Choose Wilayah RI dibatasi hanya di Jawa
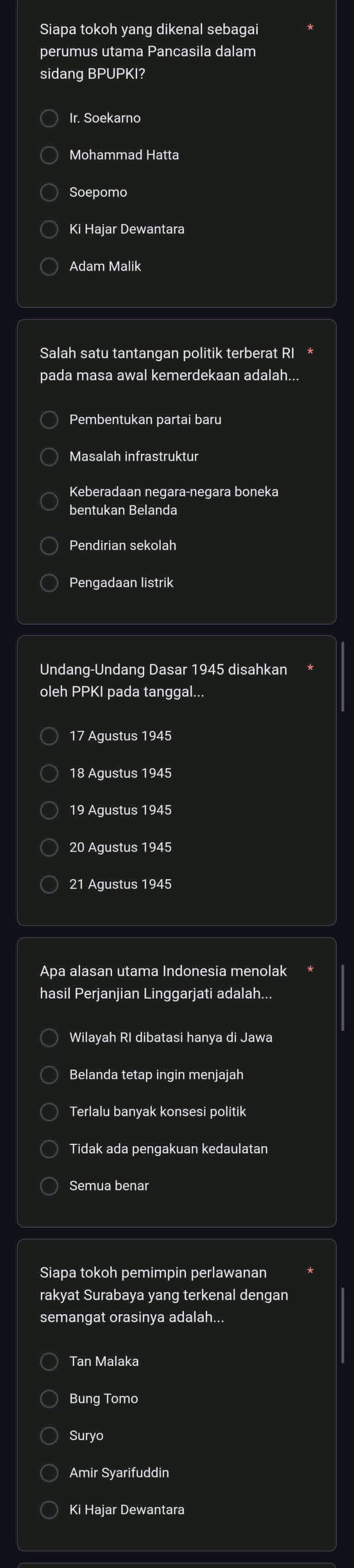The width and height of the screenshot is (354, 1568). (x=49, y=1037)
